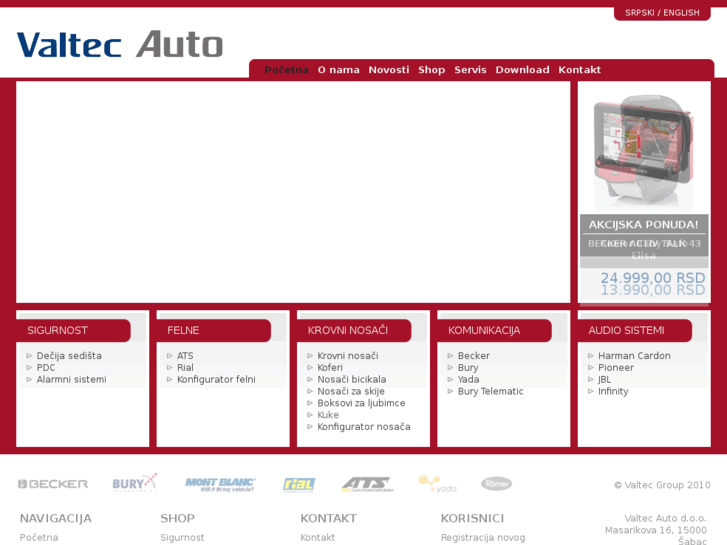Open the AUDIO SISTEMI category header
Screen dimensions: 727x545
click(635, 330)
